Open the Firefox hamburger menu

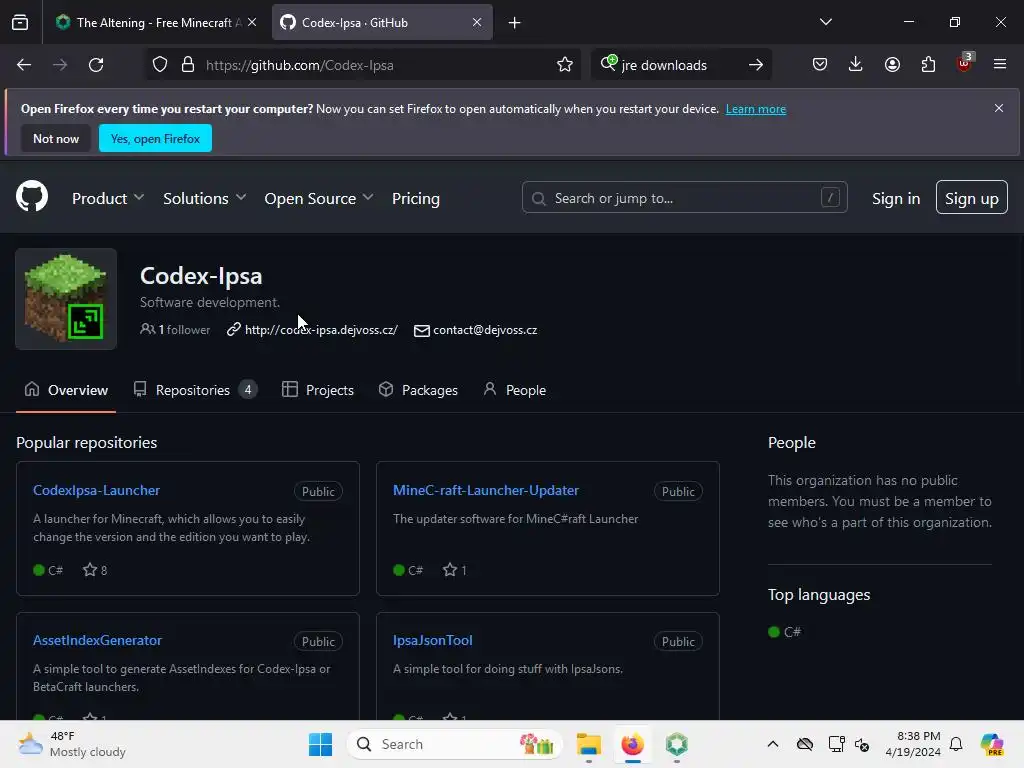click(x=1000, y=65)
